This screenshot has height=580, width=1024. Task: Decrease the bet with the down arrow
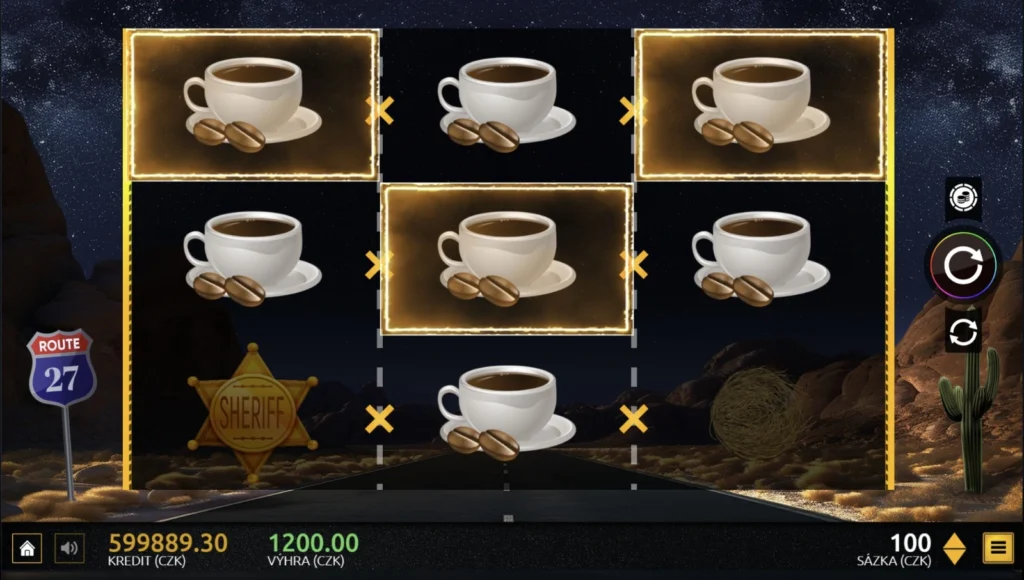coord(955,556)
